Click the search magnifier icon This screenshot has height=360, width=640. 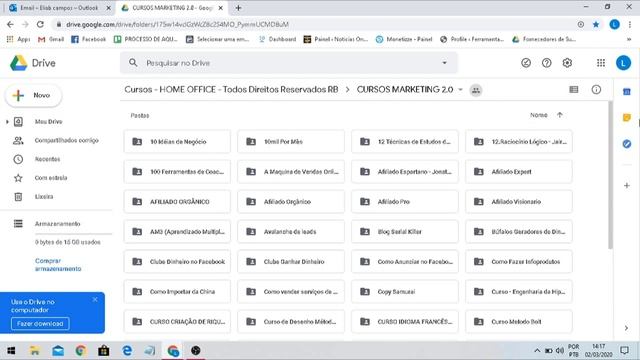(x=133, y=63)
